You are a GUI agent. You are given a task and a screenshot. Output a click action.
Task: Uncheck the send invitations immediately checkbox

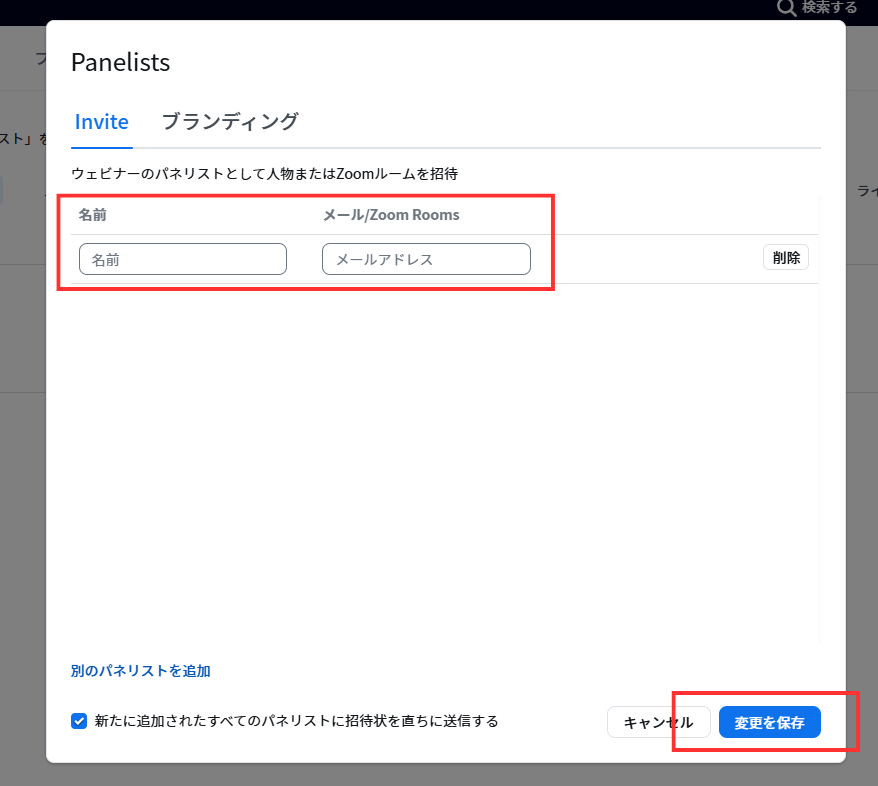tap(79, 721)
